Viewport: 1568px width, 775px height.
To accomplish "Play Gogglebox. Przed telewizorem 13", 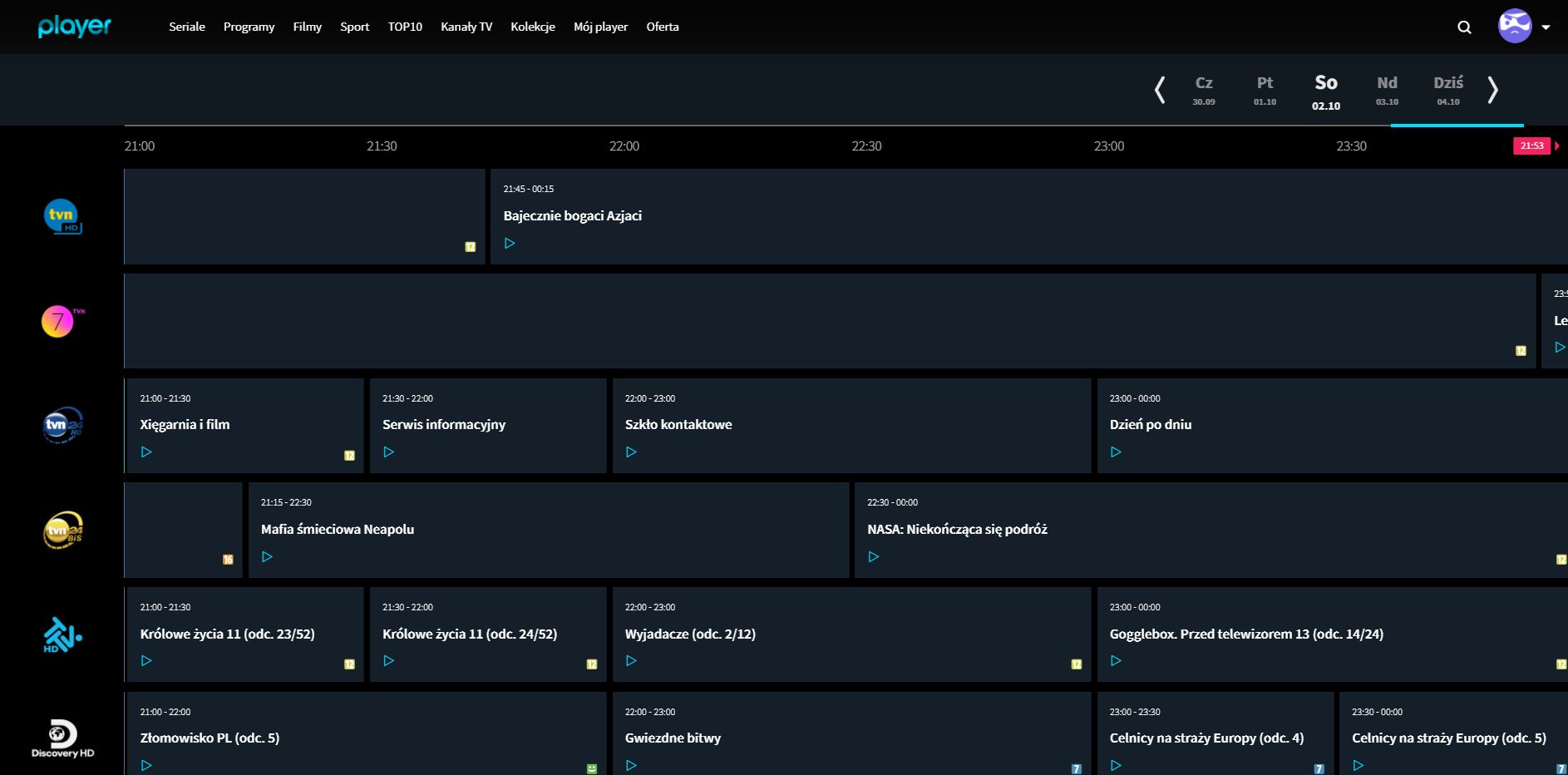I will point(1116,660).
